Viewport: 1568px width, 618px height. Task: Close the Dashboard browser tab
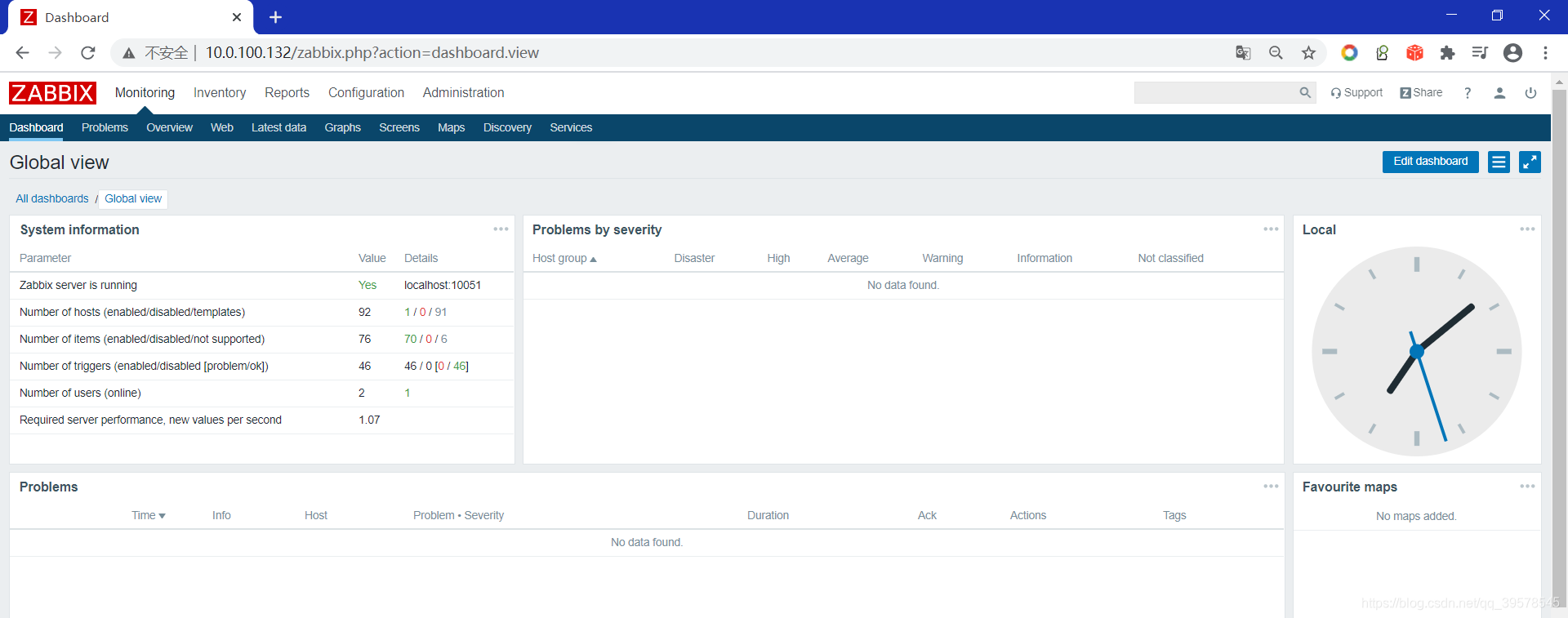[237, 17]
